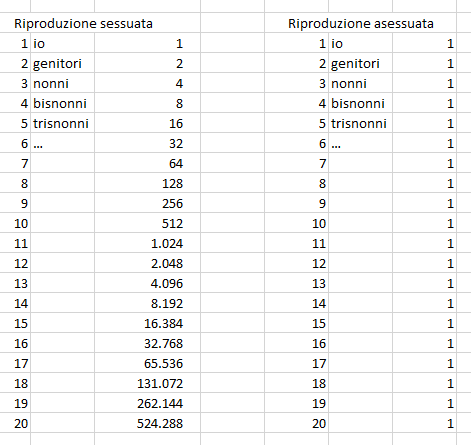Click the cell containing 524.288

(147, 423)
